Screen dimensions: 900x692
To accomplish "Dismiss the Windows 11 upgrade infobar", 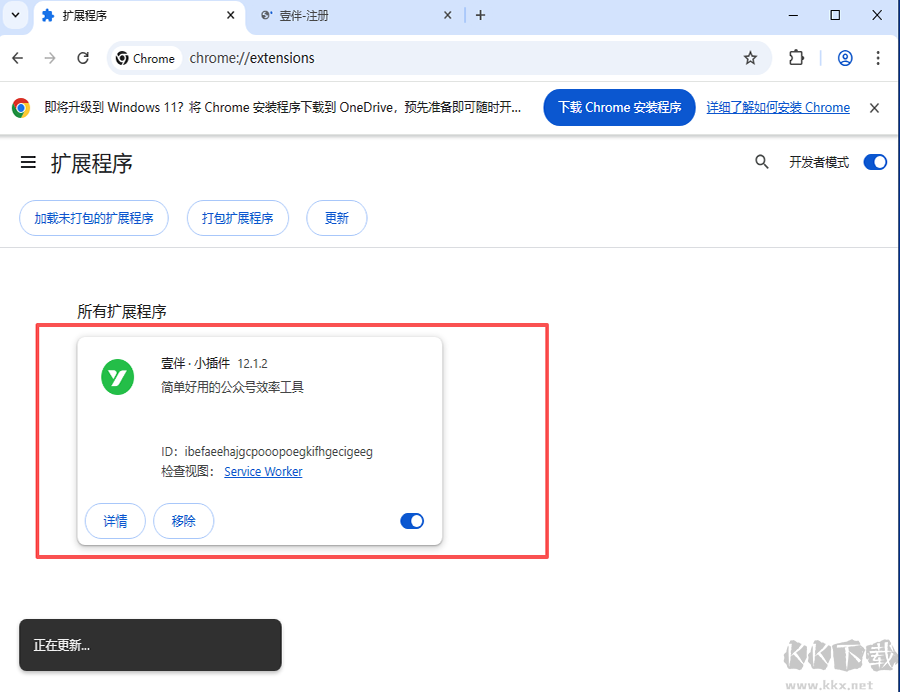I will 874,108.
